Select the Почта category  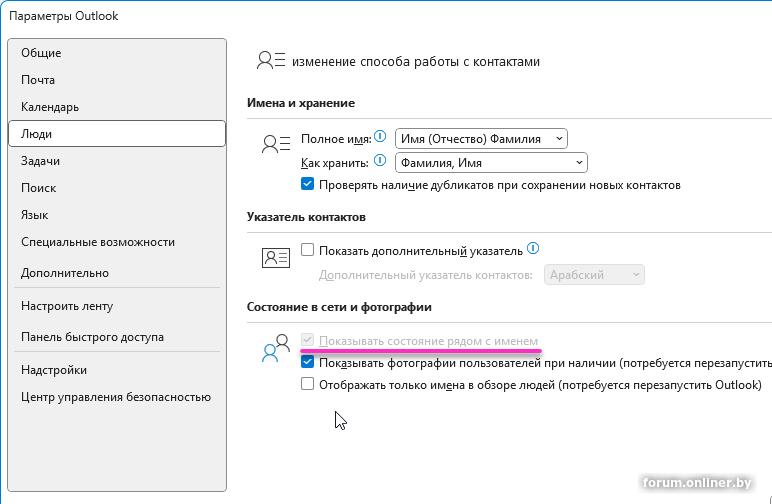(38, 80)
